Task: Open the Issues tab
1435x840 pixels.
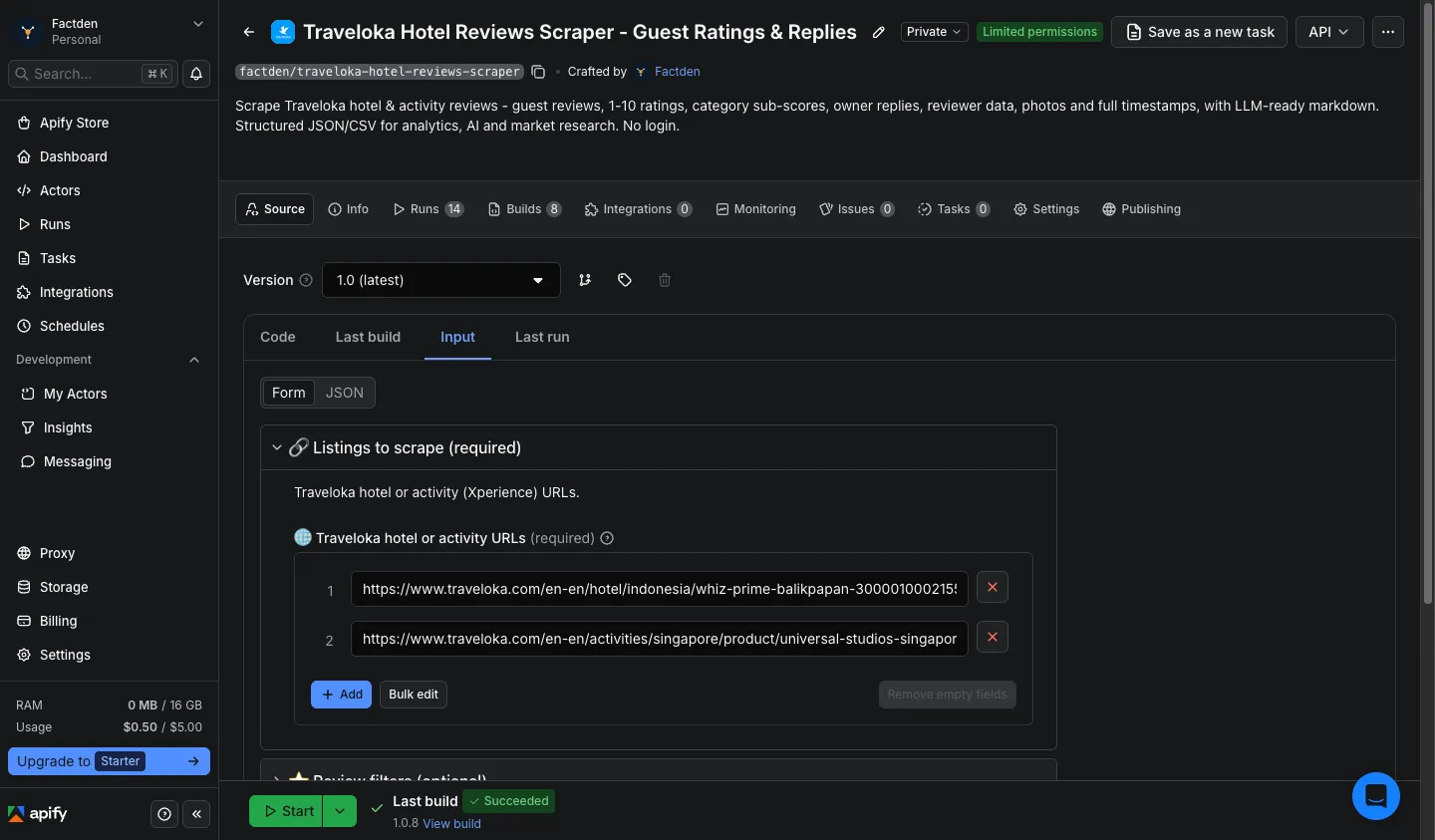Action: pyautogui.click(x=857, y=209)
